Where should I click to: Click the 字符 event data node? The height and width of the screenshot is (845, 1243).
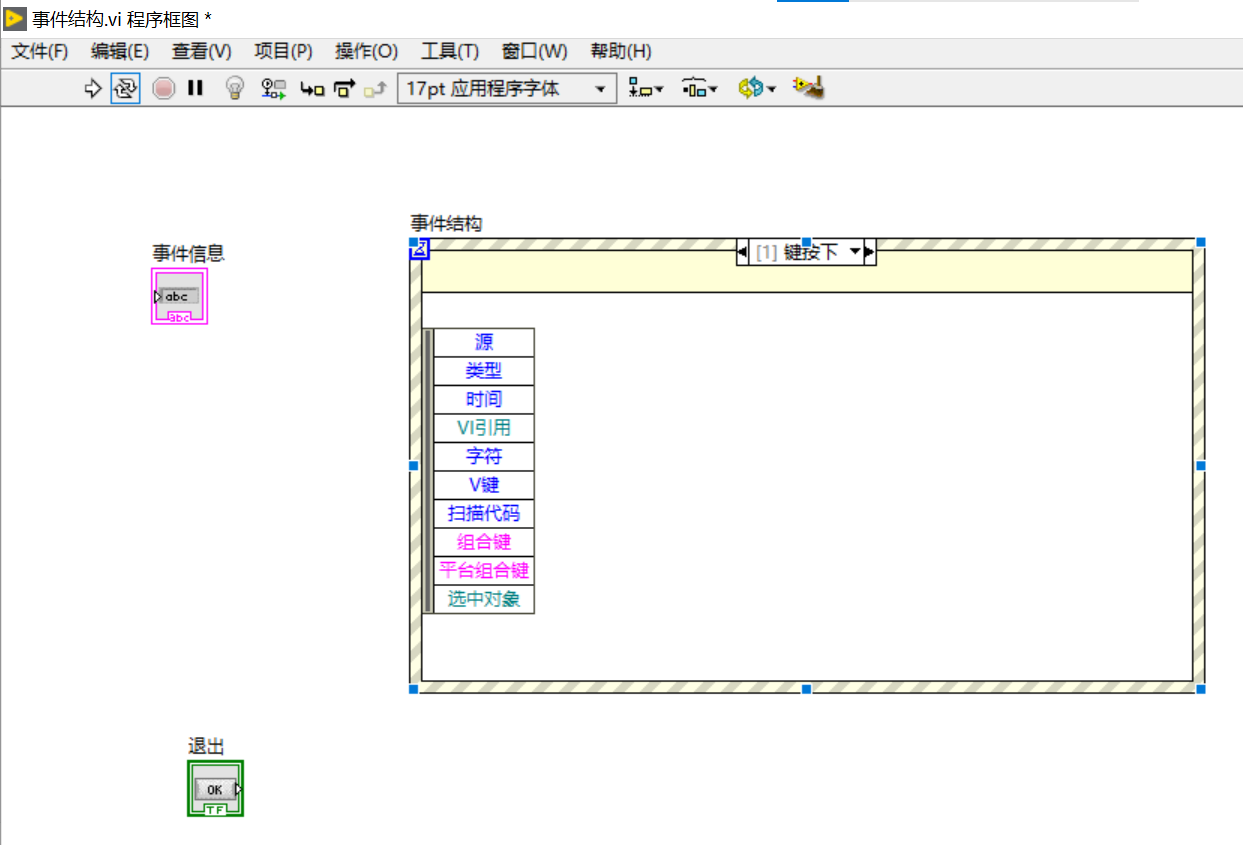484,456
